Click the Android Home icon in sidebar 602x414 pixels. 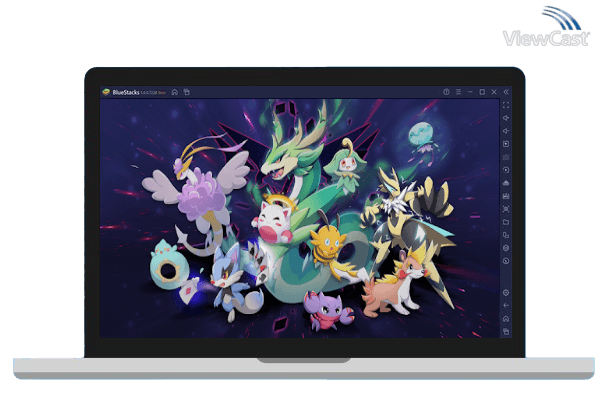(506, 319)
